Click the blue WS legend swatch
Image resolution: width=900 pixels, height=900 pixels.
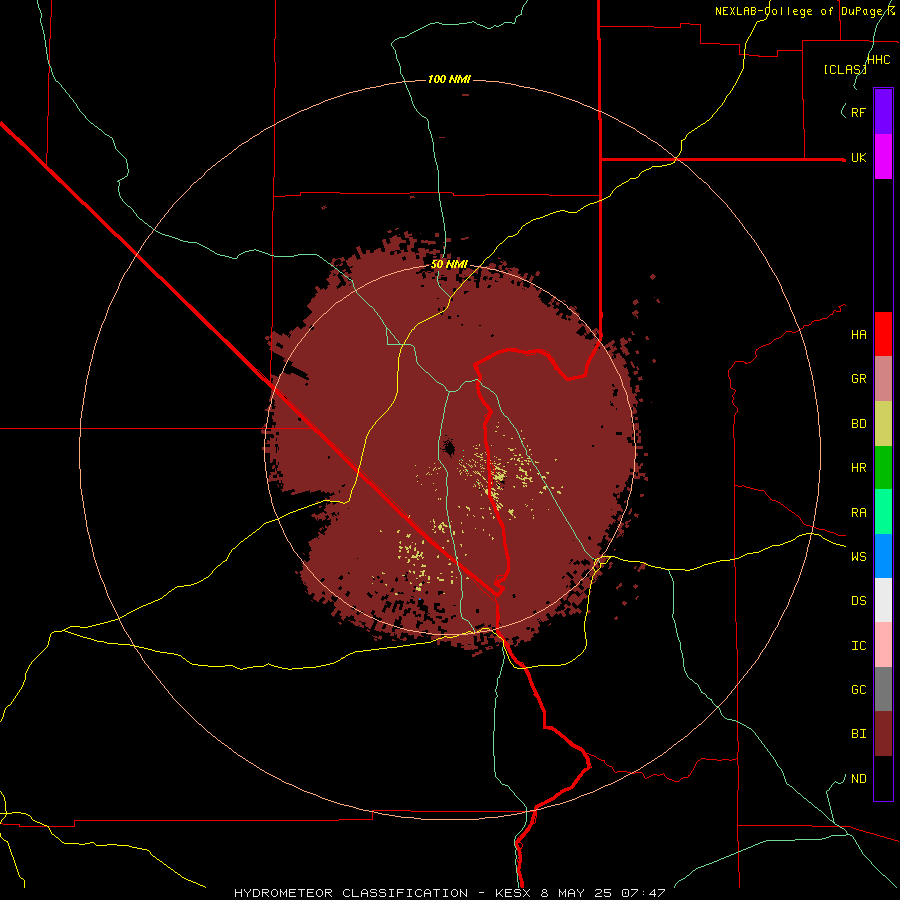click(883, 556)
